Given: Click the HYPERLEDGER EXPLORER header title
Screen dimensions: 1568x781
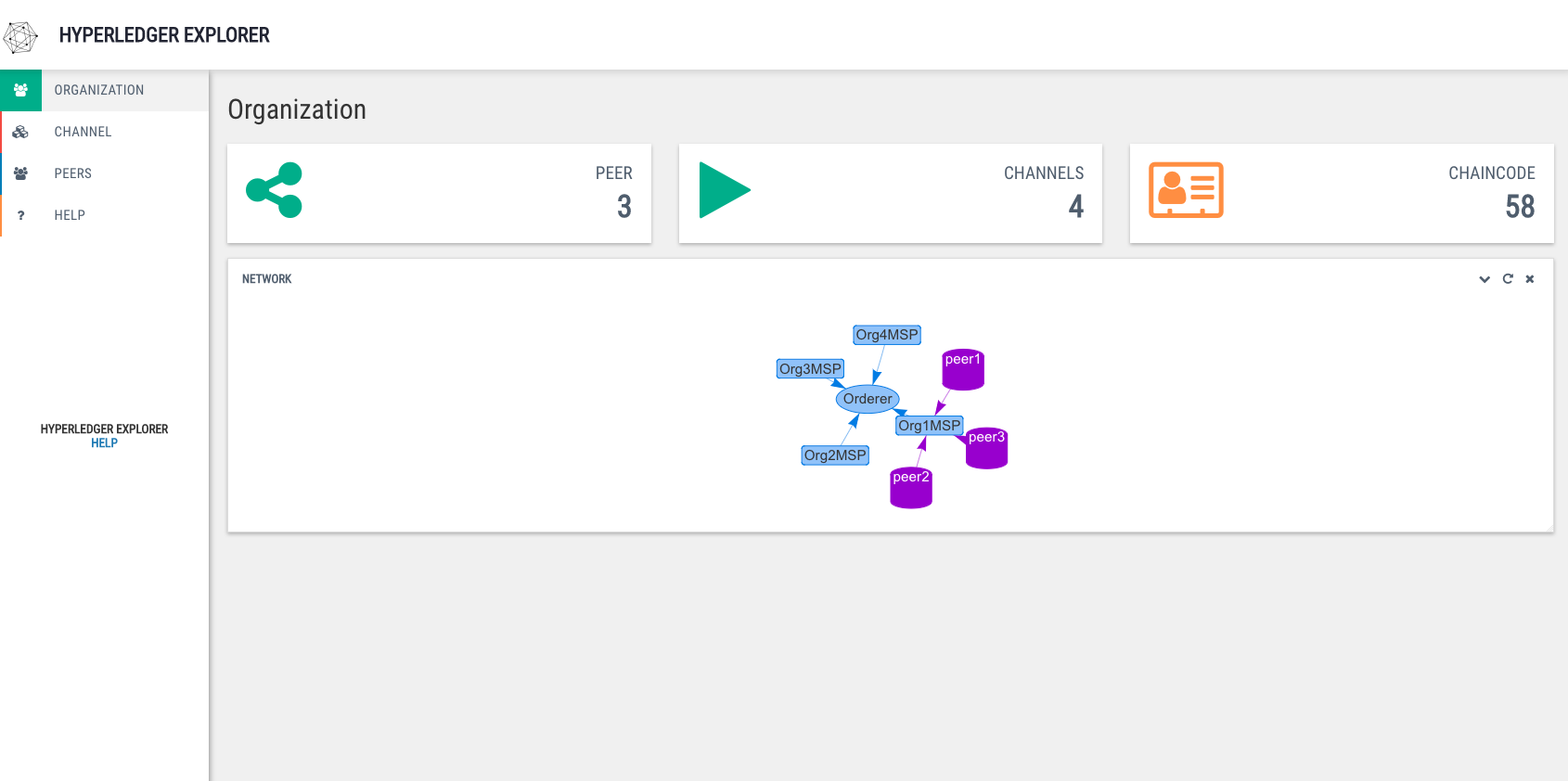Looking at the screenshot, I should point(164,35).
